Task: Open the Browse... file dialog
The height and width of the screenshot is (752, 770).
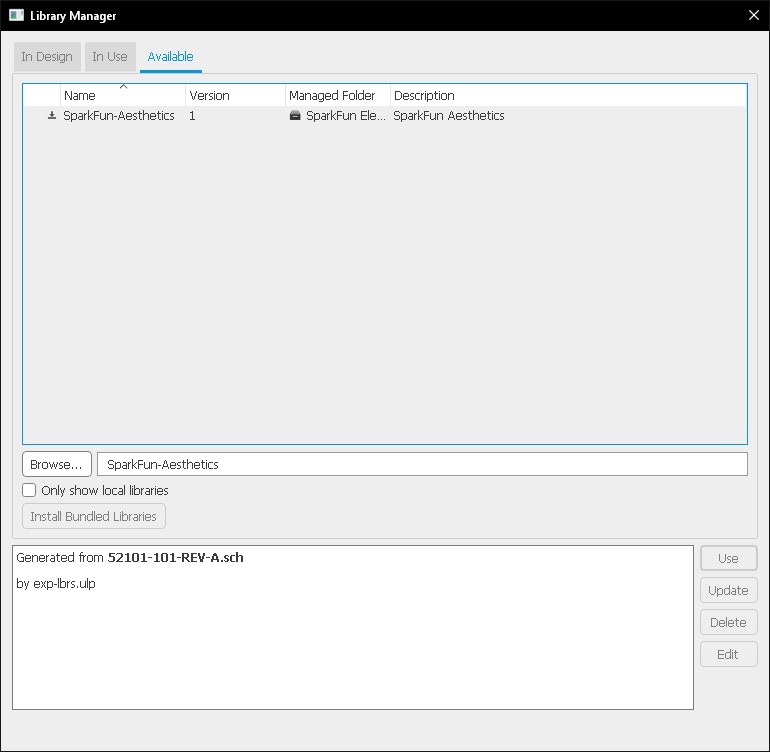Action: [57, 464]
